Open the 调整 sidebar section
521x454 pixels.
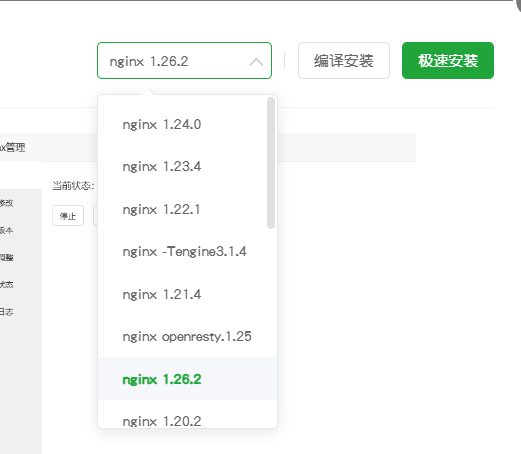7,257
